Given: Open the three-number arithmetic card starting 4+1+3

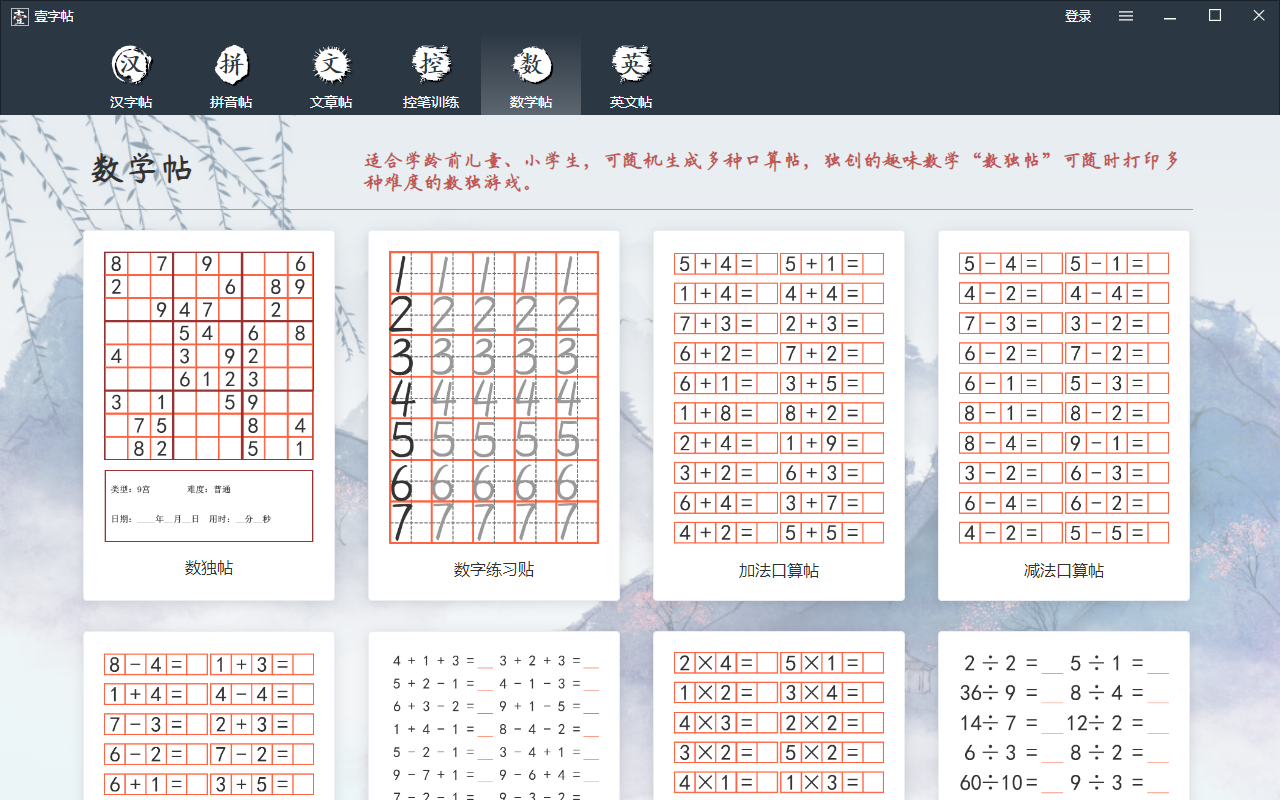Looking at the screenshot, I should pyautogui.click(x=494, y=716).
